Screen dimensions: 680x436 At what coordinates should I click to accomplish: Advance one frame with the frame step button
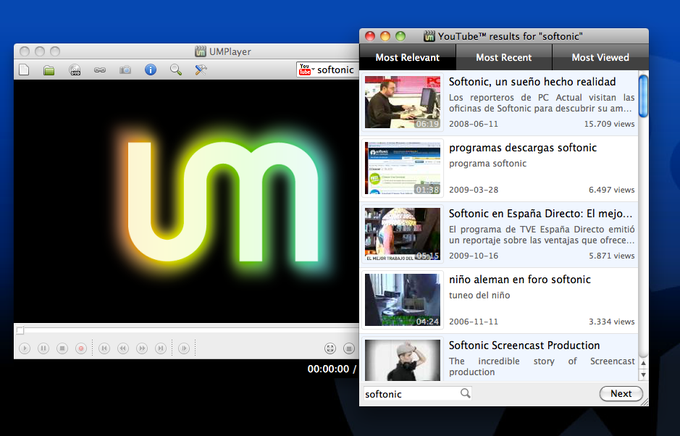[x=184, y=348]
